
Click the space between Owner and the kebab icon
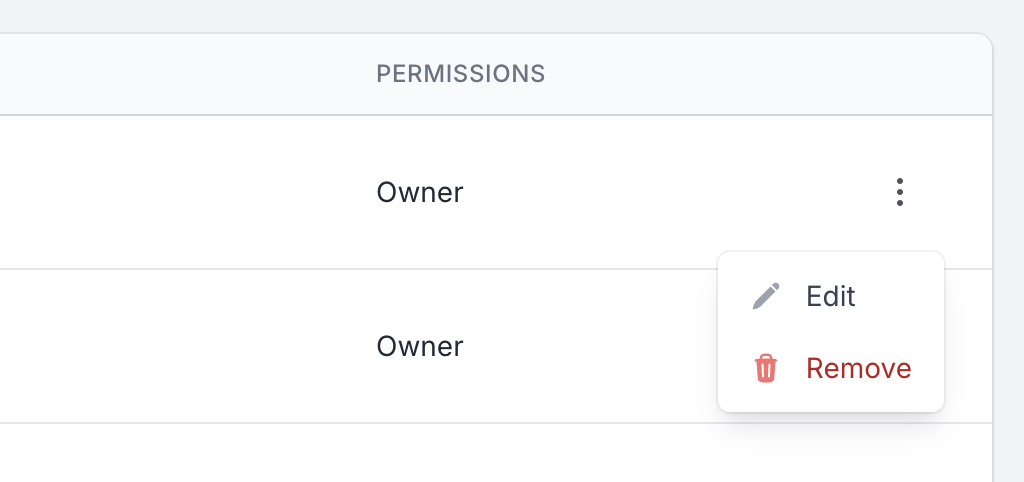click(673, 192)
